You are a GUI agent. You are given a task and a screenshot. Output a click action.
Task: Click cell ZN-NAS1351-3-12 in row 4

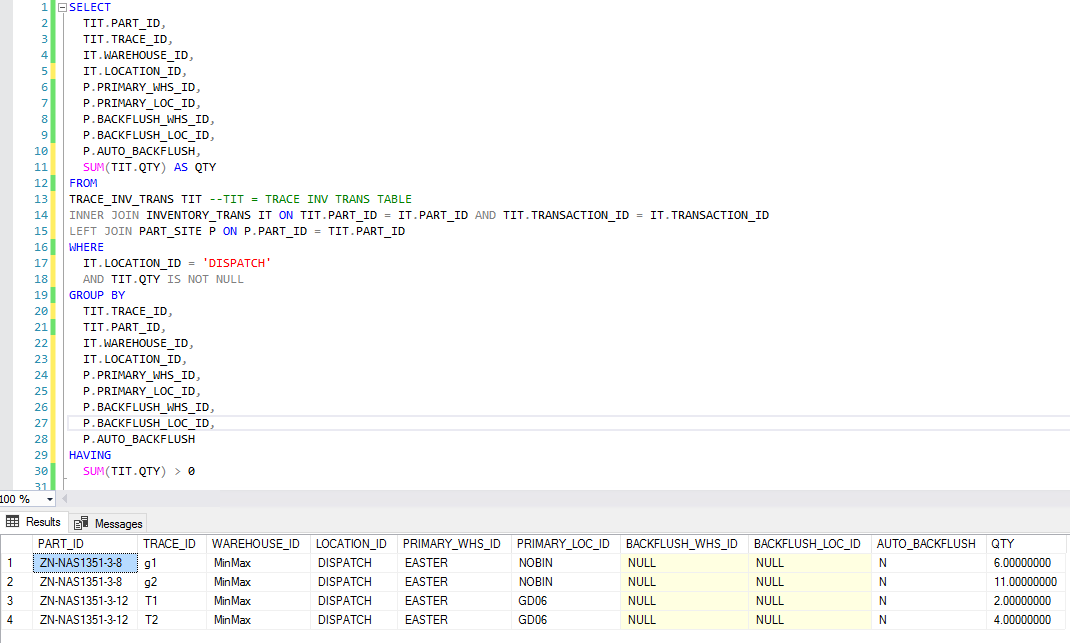click(x=85, y=620)
